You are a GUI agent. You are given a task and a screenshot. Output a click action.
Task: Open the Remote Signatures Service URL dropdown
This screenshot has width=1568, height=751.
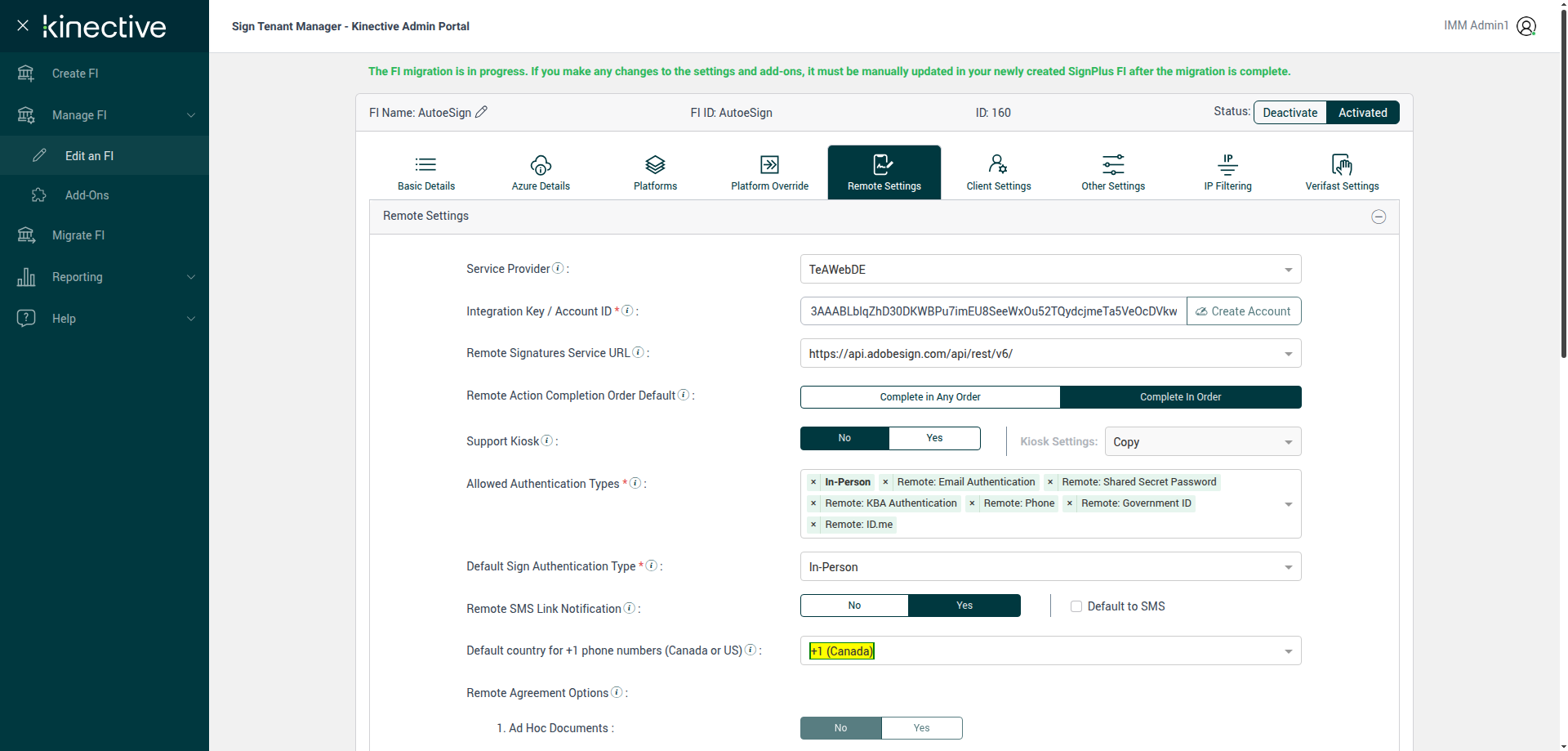click(1050, 354)
